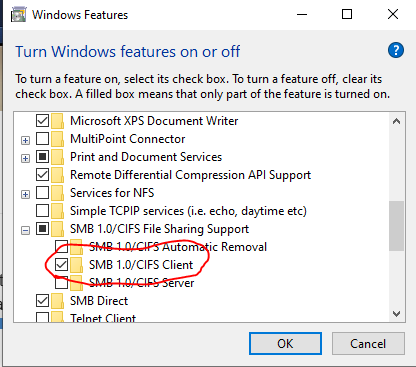This screenshot has height=367, width=416.
Task: Click the Cancel button
Action: [x=368, y=343]
